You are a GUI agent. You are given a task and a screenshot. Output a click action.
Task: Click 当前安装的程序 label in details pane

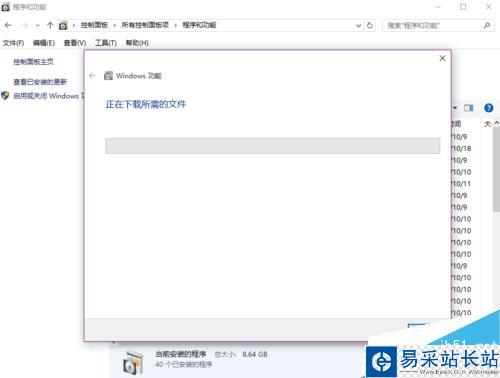(181, 354)
